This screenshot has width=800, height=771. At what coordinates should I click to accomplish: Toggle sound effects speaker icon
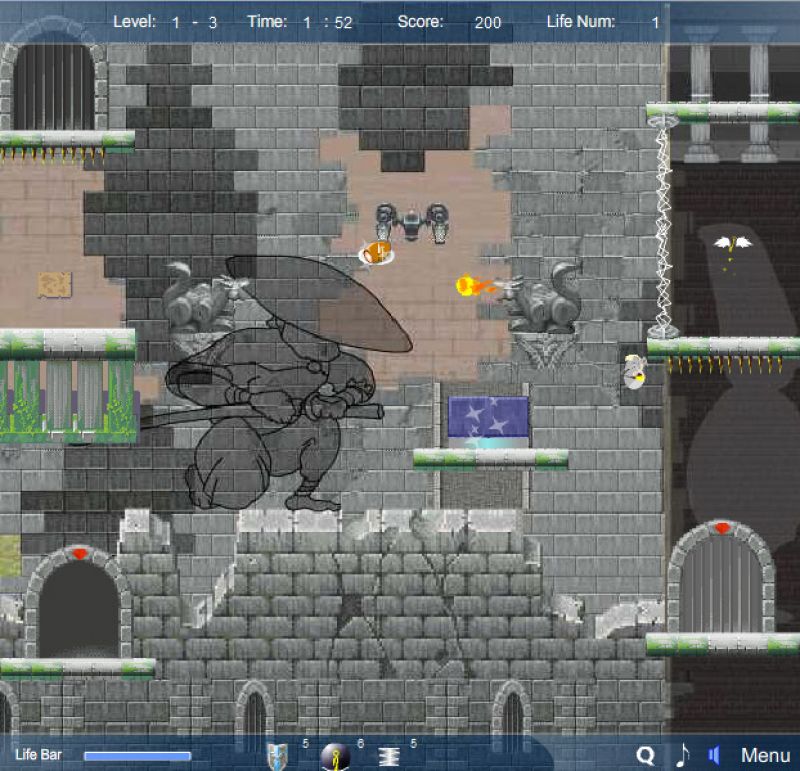(714, 755)
